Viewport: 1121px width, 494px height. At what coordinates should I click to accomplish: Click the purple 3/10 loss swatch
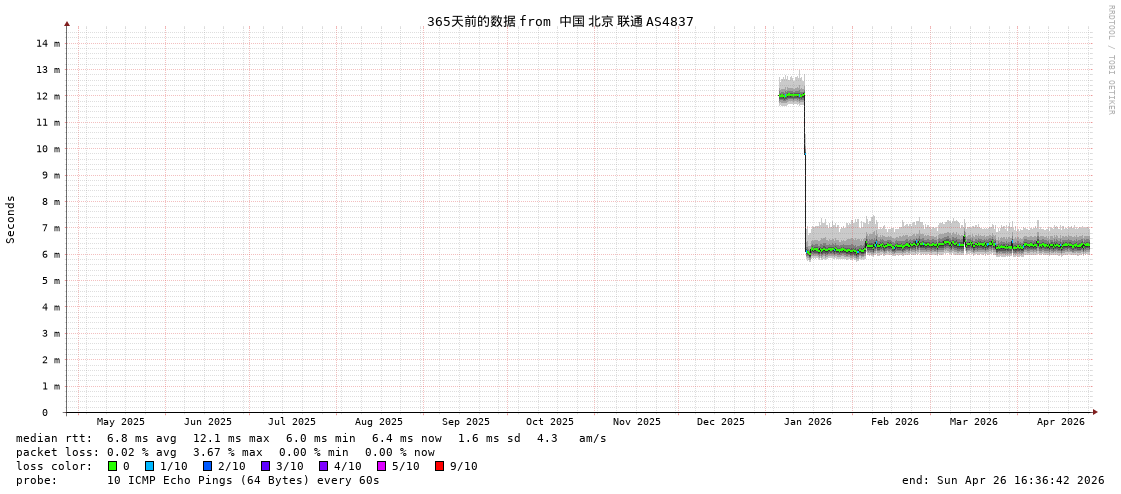pyautogui.click(x=266, y=466)
